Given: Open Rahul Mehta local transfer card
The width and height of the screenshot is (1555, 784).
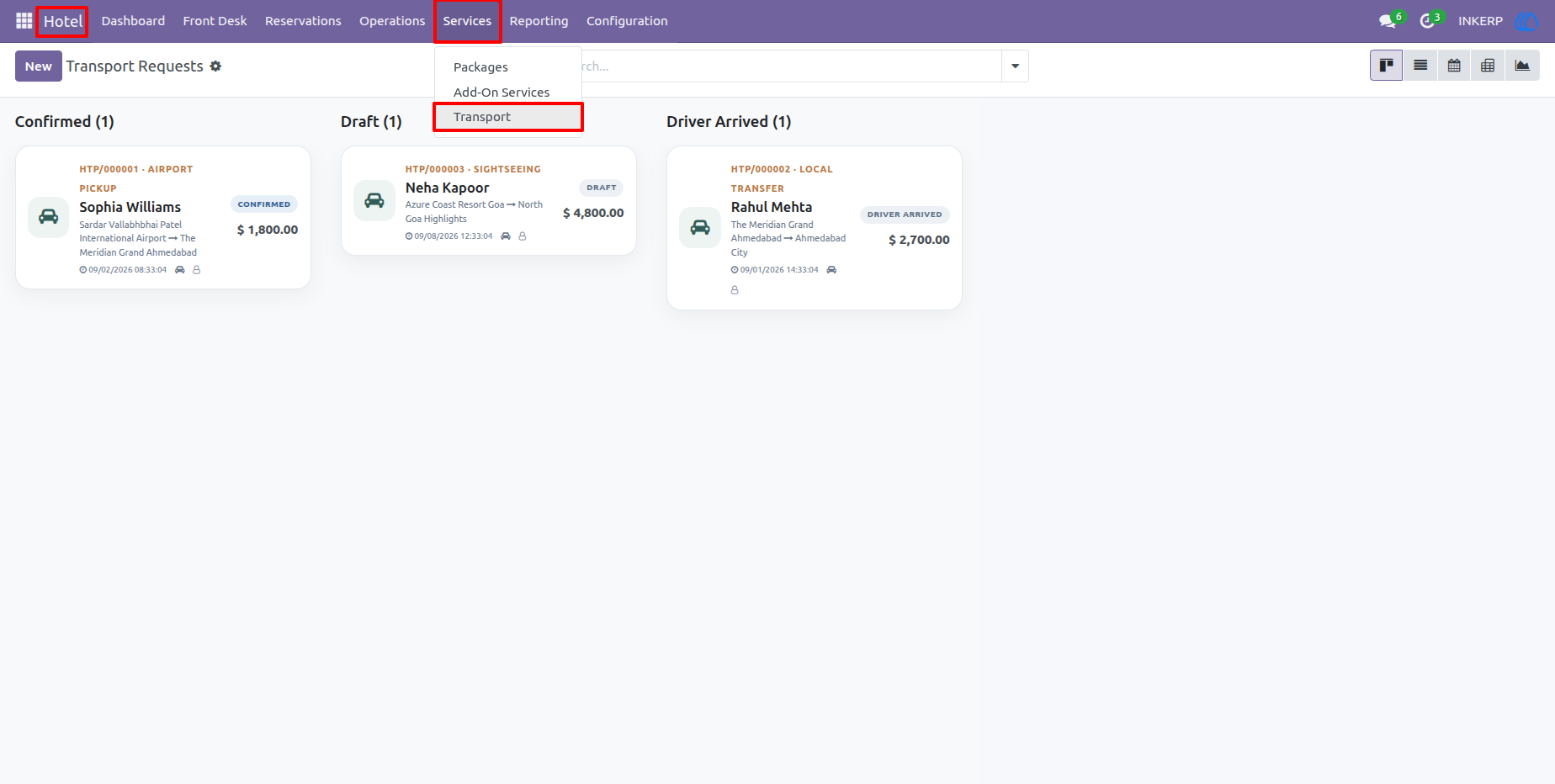Looking at the screenshot, I should [815, 228].
